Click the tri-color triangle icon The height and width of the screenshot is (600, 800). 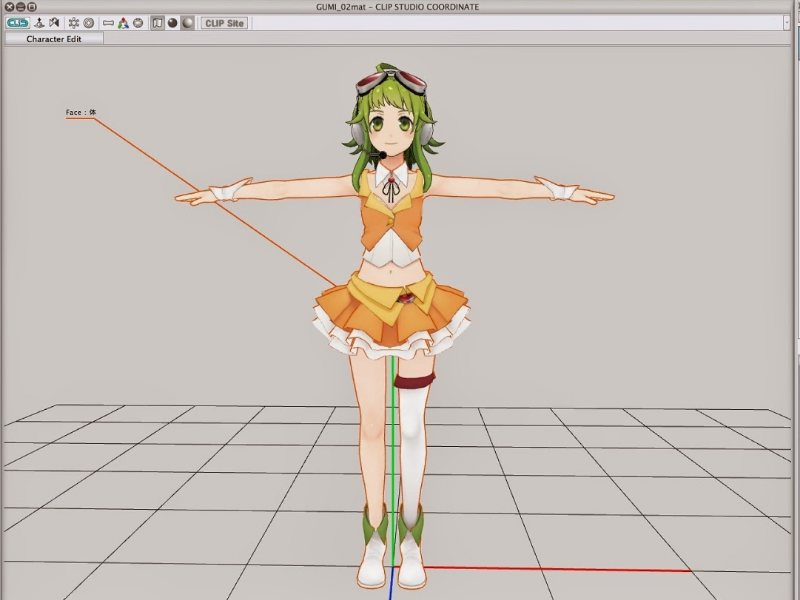[x=123, y=22]
